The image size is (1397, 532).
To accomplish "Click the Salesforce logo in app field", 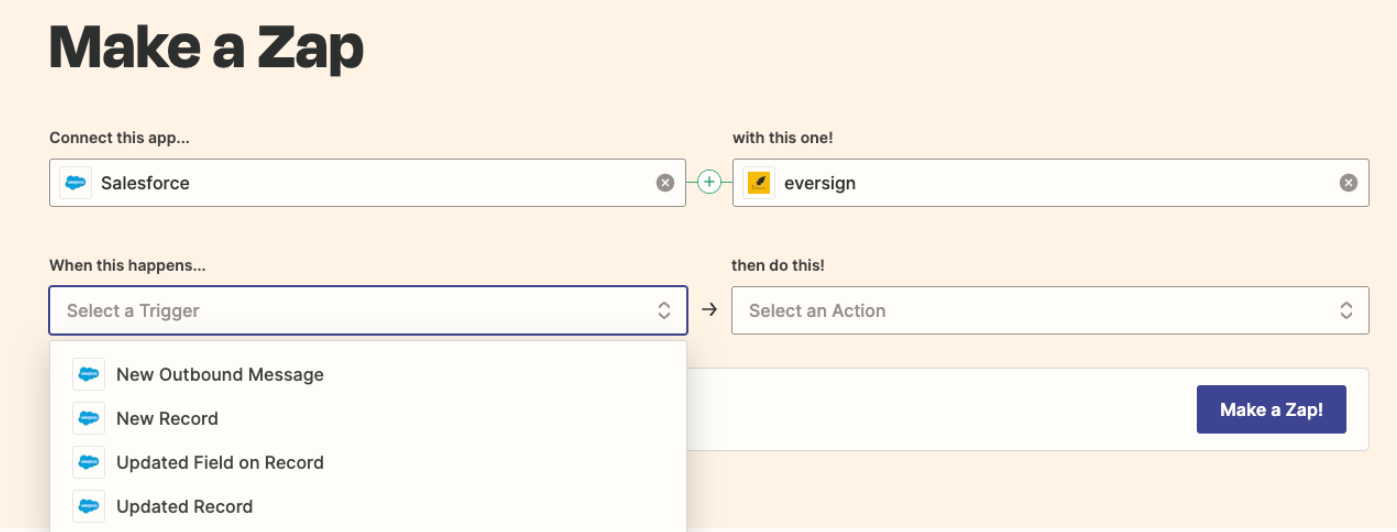I will [x=76, y=183].
